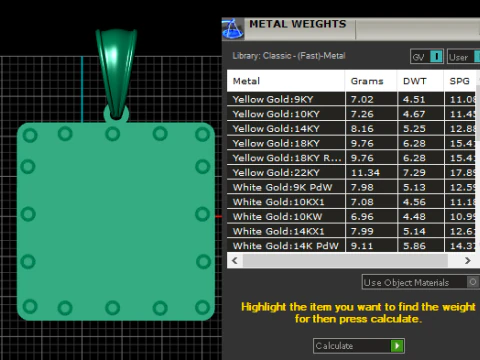
Task: Click the square pendant plate body
Action: 116,222
